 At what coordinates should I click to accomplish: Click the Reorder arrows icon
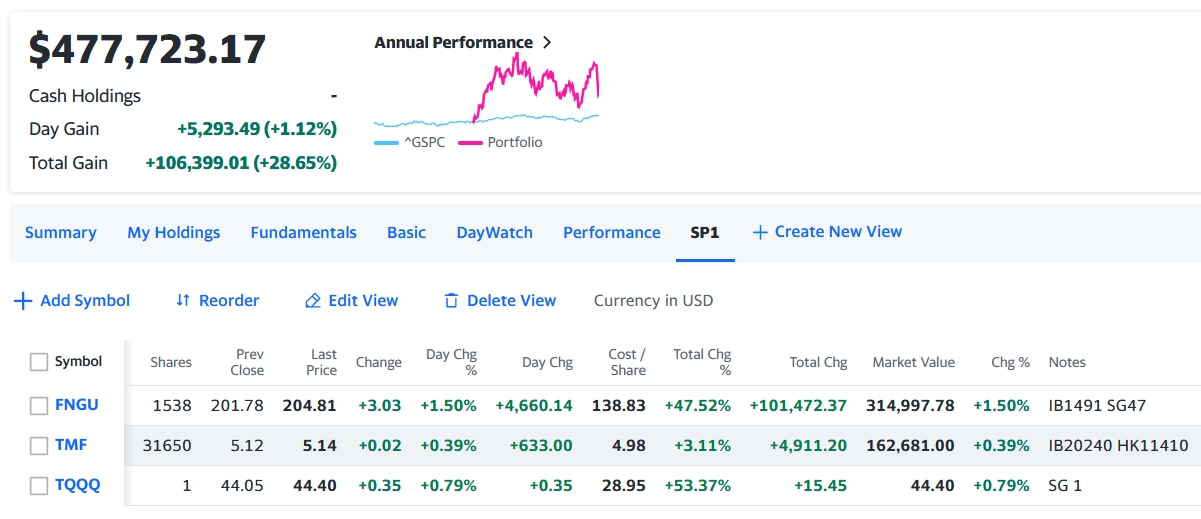tap(182, 301)
